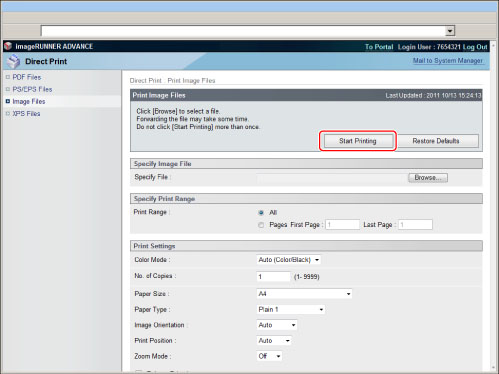Image resolution: width=499 pixels, height=374 pixels.
Task: Select the Pages print range option
Action: (261, 225)
